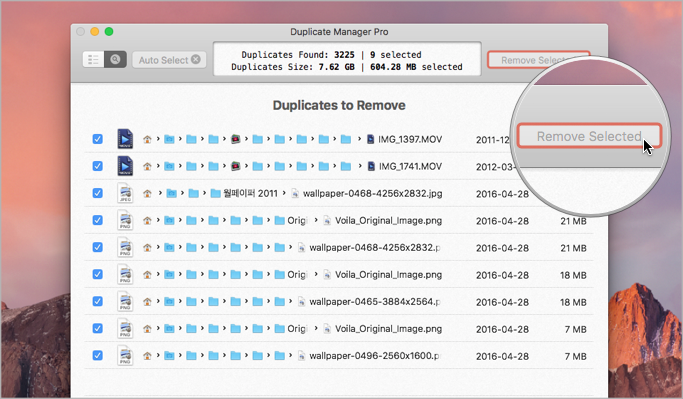Viewport: 683px width, 399px height.
Task: Click the file name IMG_1741.MOV
Action: click(410, 166)
